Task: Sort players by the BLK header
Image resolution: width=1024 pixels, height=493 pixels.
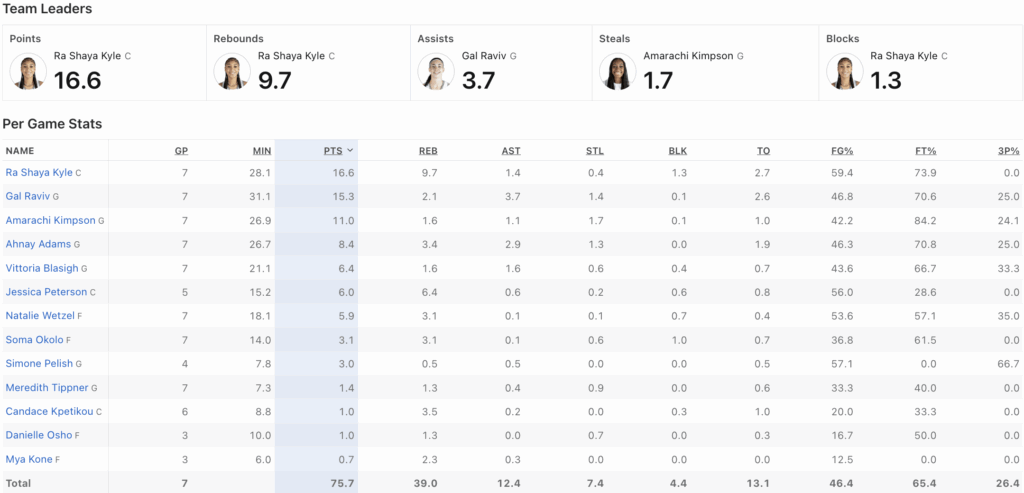Action: (x=677, y=151)
